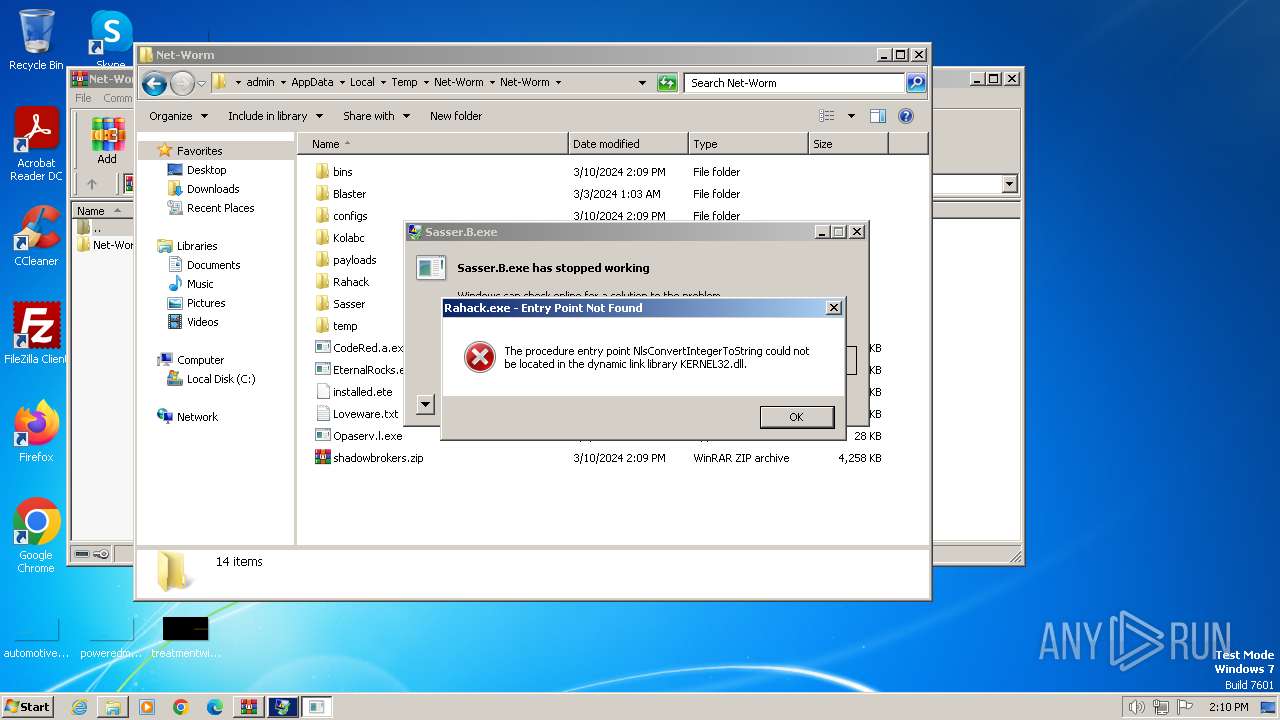Open Downloads under Favorites
The image size is (1280, 720).
[x=213, y=189]
